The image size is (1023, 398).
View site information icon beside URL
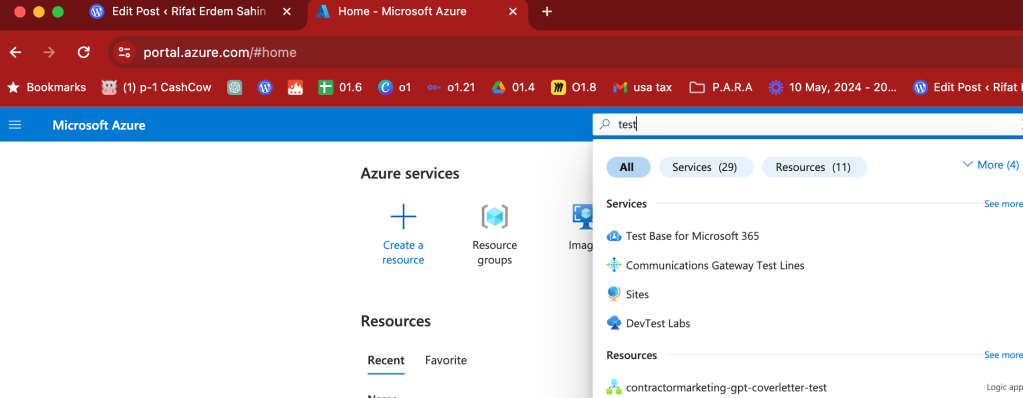pyautogui.click(x=124, y=53)
